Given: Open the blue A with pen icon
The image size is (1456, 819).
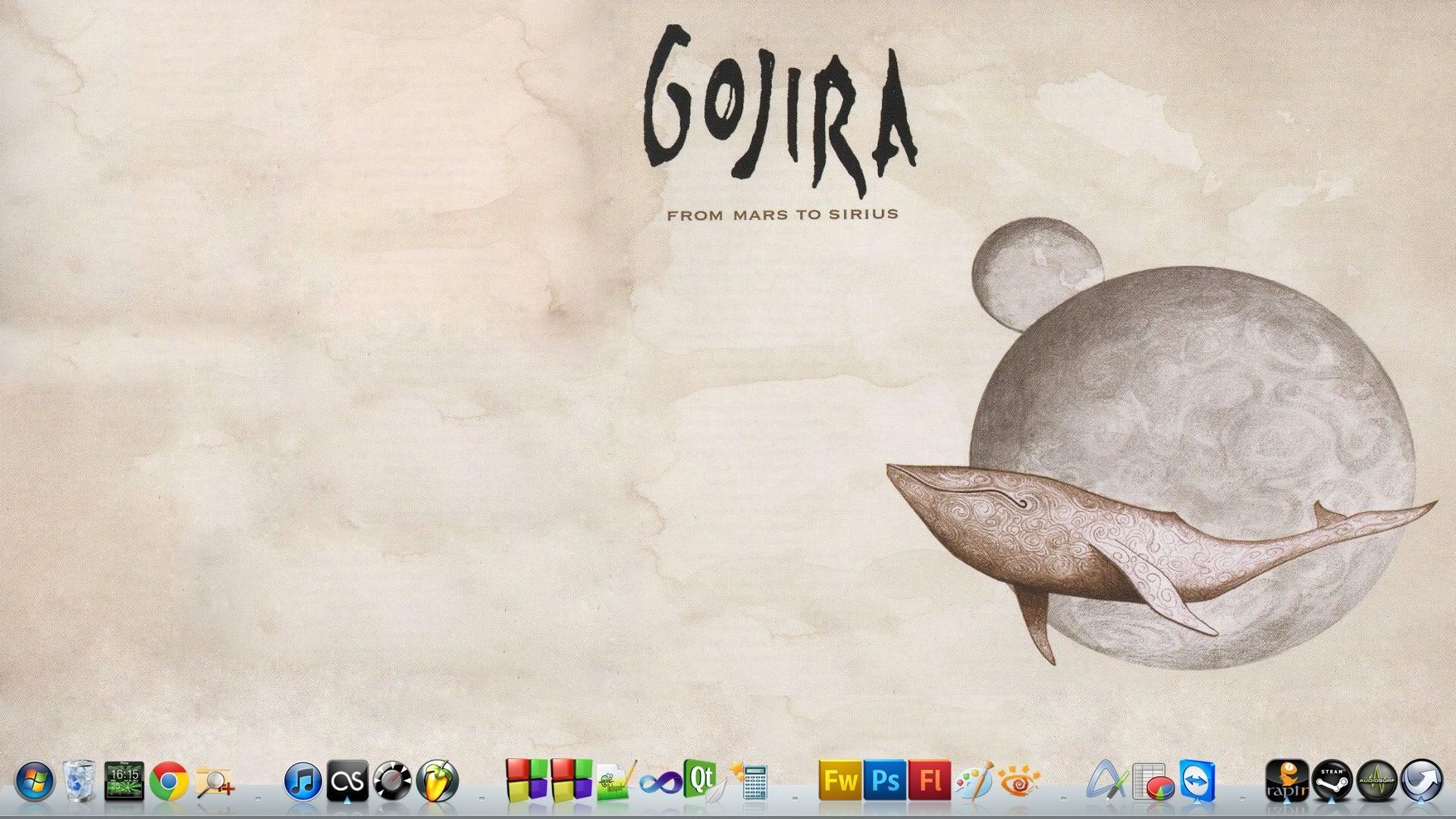Looking at the screenshot, I should [1108, 781].
